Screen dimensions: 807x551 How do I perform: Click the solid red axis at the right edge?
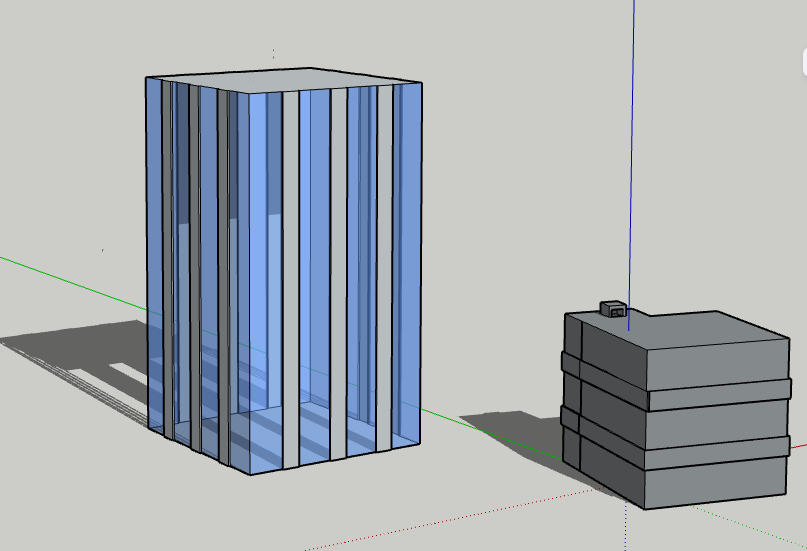coord(800,442)
